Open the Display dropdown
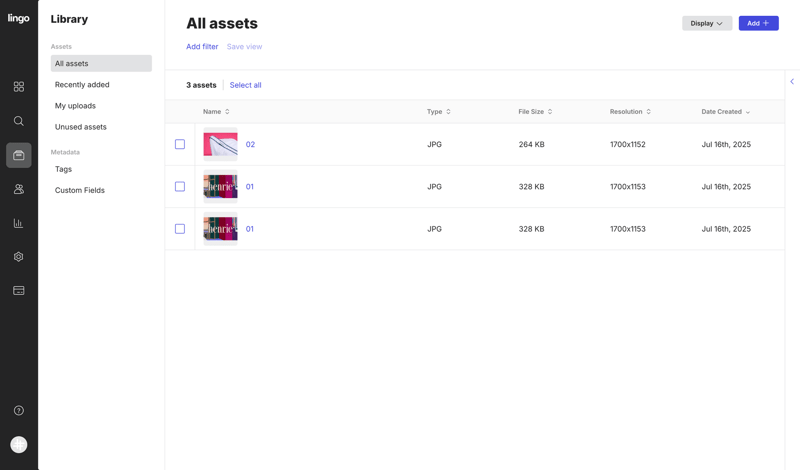This screenshot has width=800, height=470. point(707,23)
